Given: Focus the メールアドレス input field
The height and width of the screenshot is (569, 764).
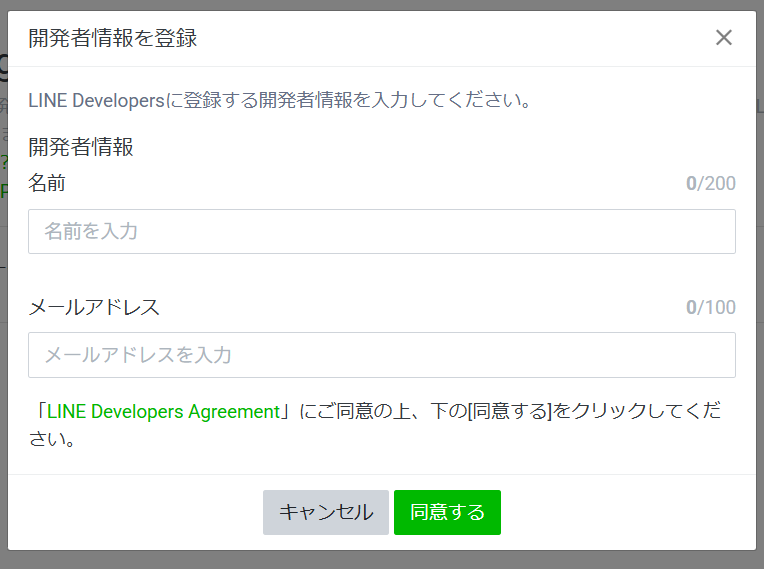Looking at the screenshot, I should coord(381,355).
